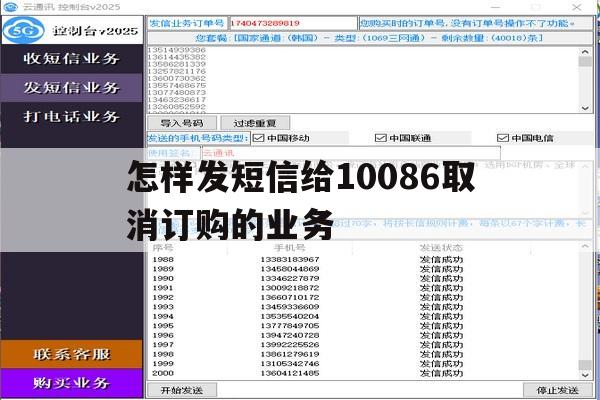The image size is (600, 400).
Task: Click 发信成功 status in row 1992
Action: click(441, 297)
